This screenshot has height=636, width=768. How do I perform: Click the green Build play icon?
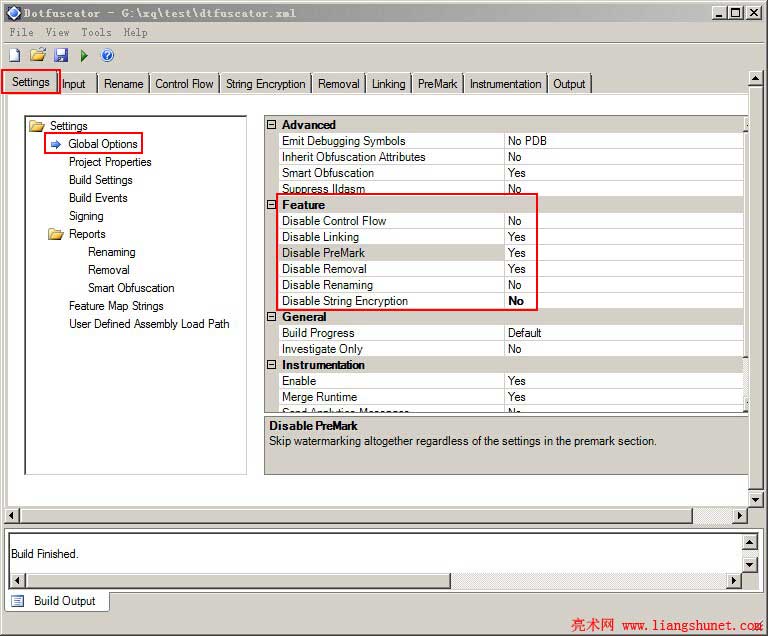point(84,55)
